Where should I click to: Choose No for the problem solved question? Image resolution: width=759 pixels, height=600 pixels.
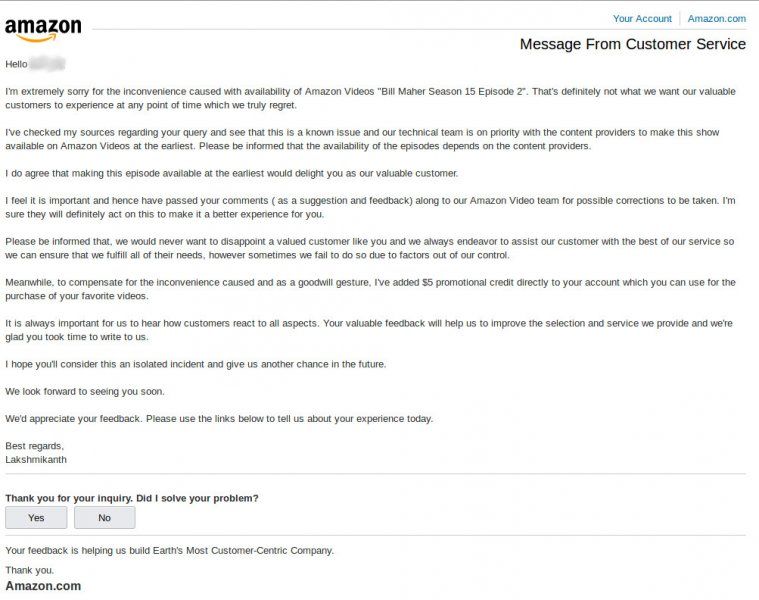[x=105, y=518]
